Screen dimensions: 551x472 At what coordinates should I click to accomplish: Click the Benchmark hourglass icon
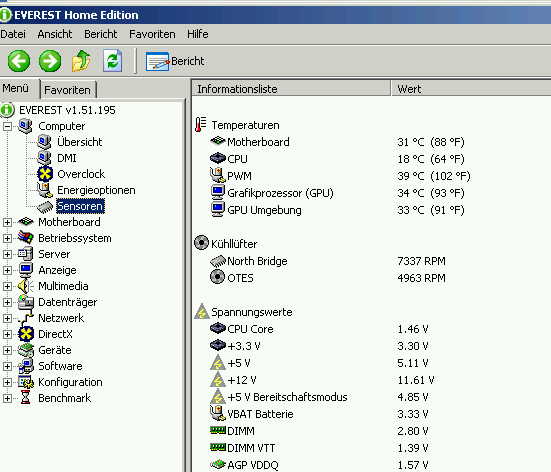(x=25, y=398)
